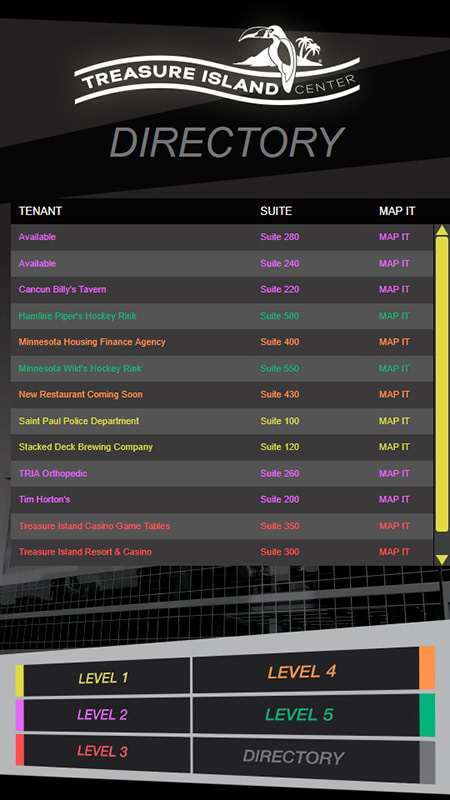
Task: Click Suite 400 cell
Action: [x=280, y=342]
